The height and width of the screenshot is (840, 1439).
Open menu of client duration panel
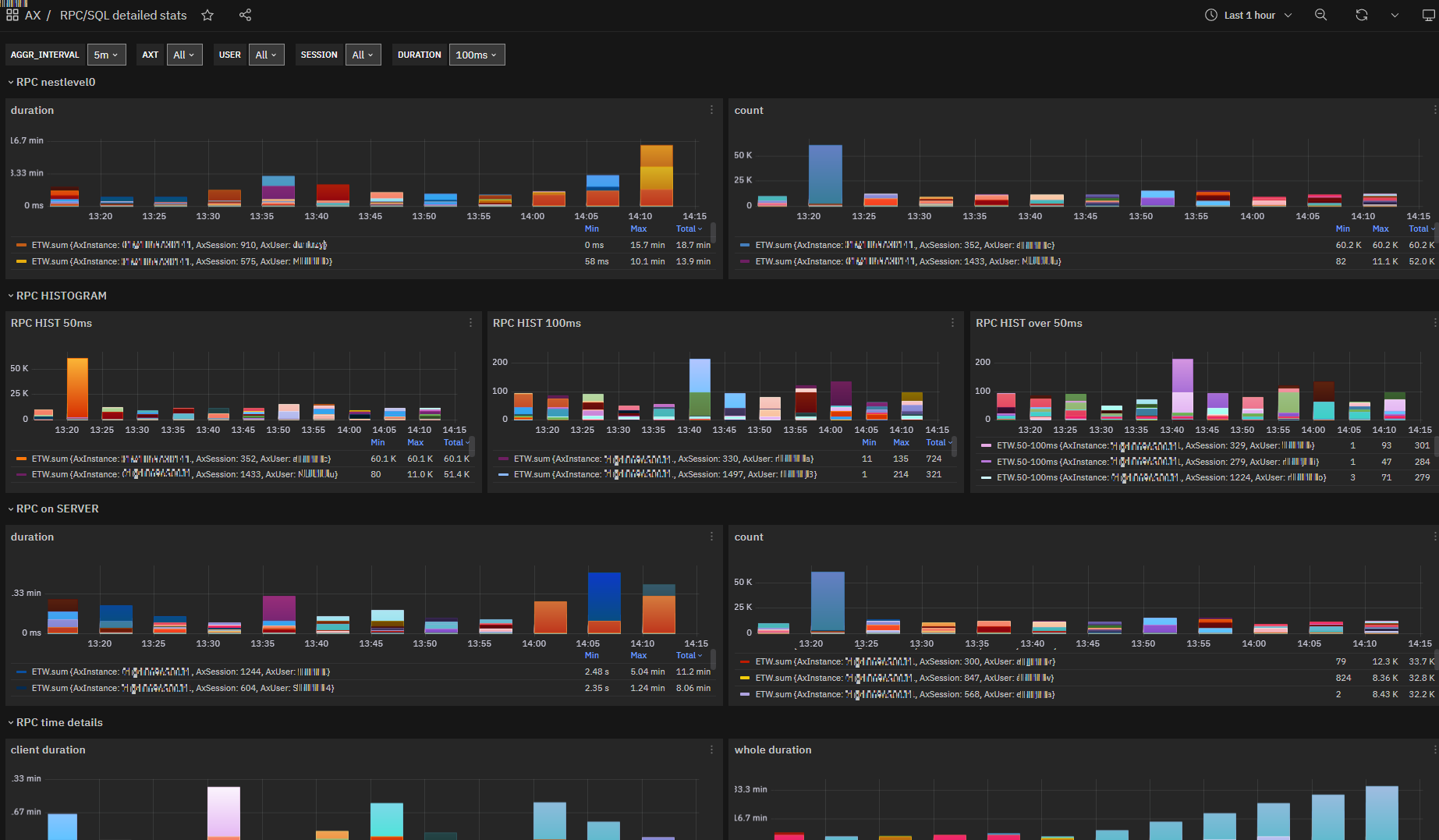711,750
